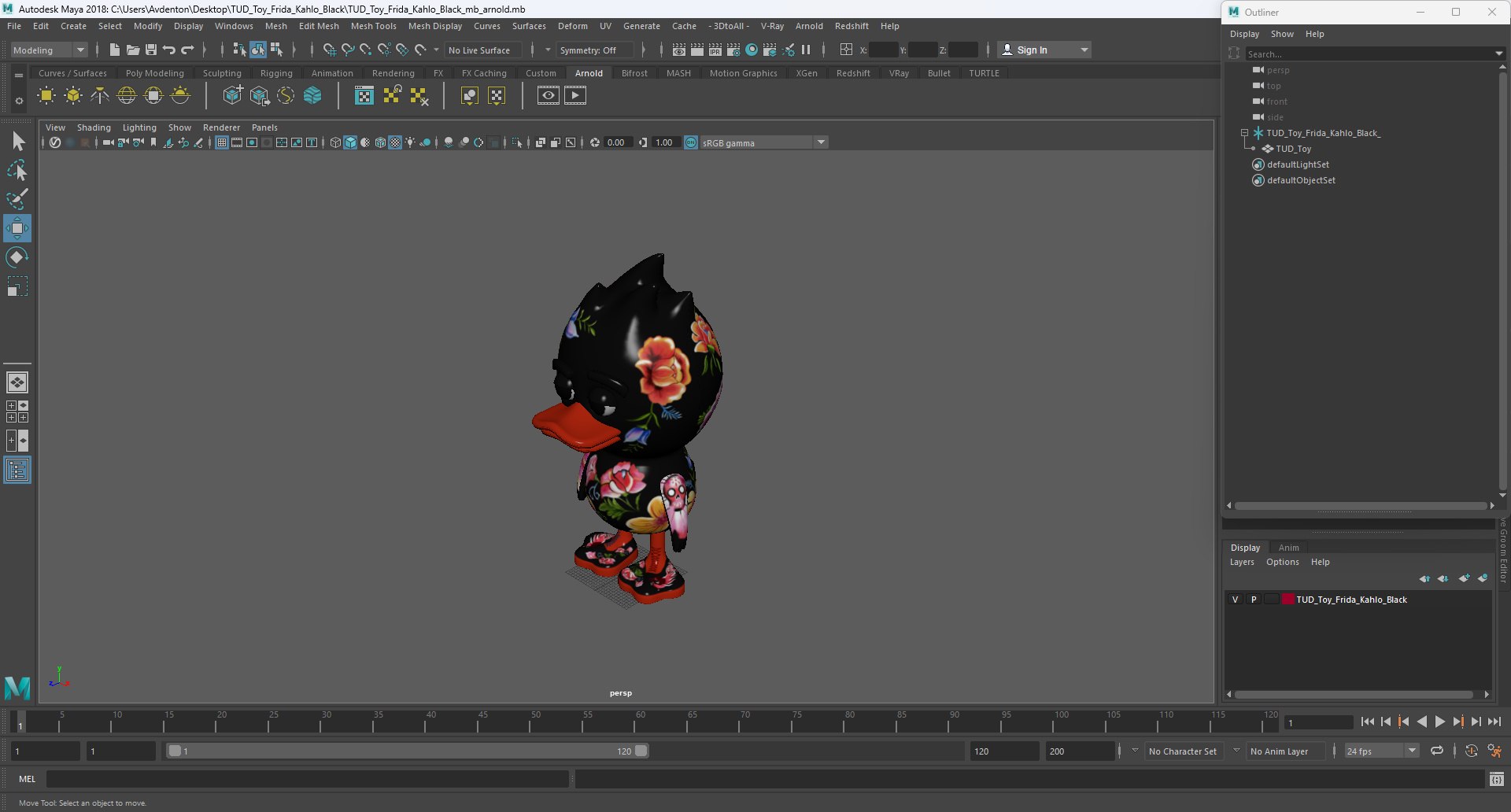
Task: Open the Outliner layout icon
Action: click(17, 471)
